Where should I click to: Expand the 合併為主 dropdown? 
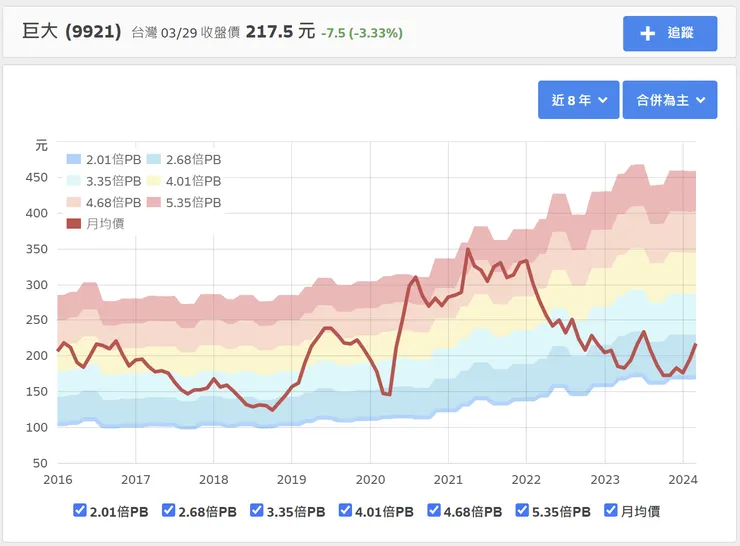point(670,100)
